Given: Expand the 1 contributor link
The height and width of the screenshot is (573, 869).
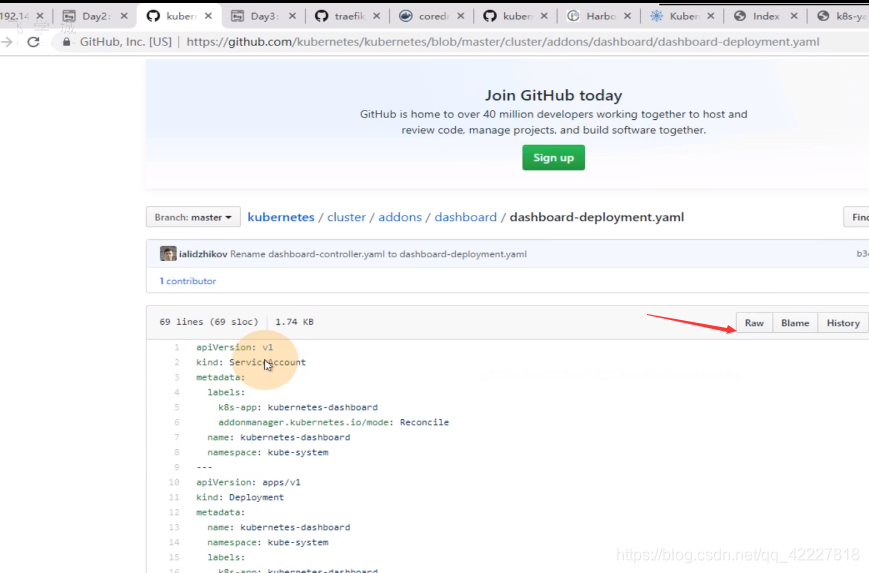Looking at the screenshot, I should pyautogui.click(x=188, y=281).
